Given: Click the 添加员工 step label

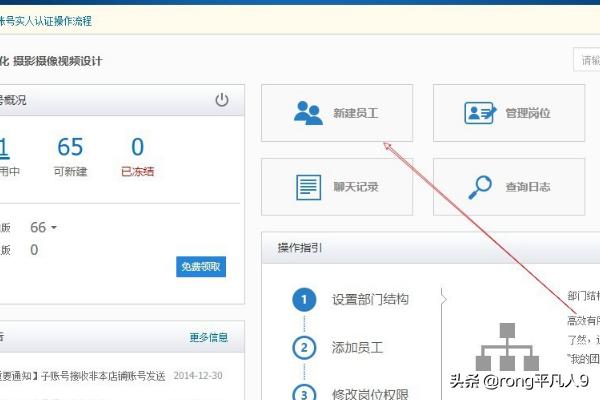Looking at the screenshot, I should coord(357,347).
